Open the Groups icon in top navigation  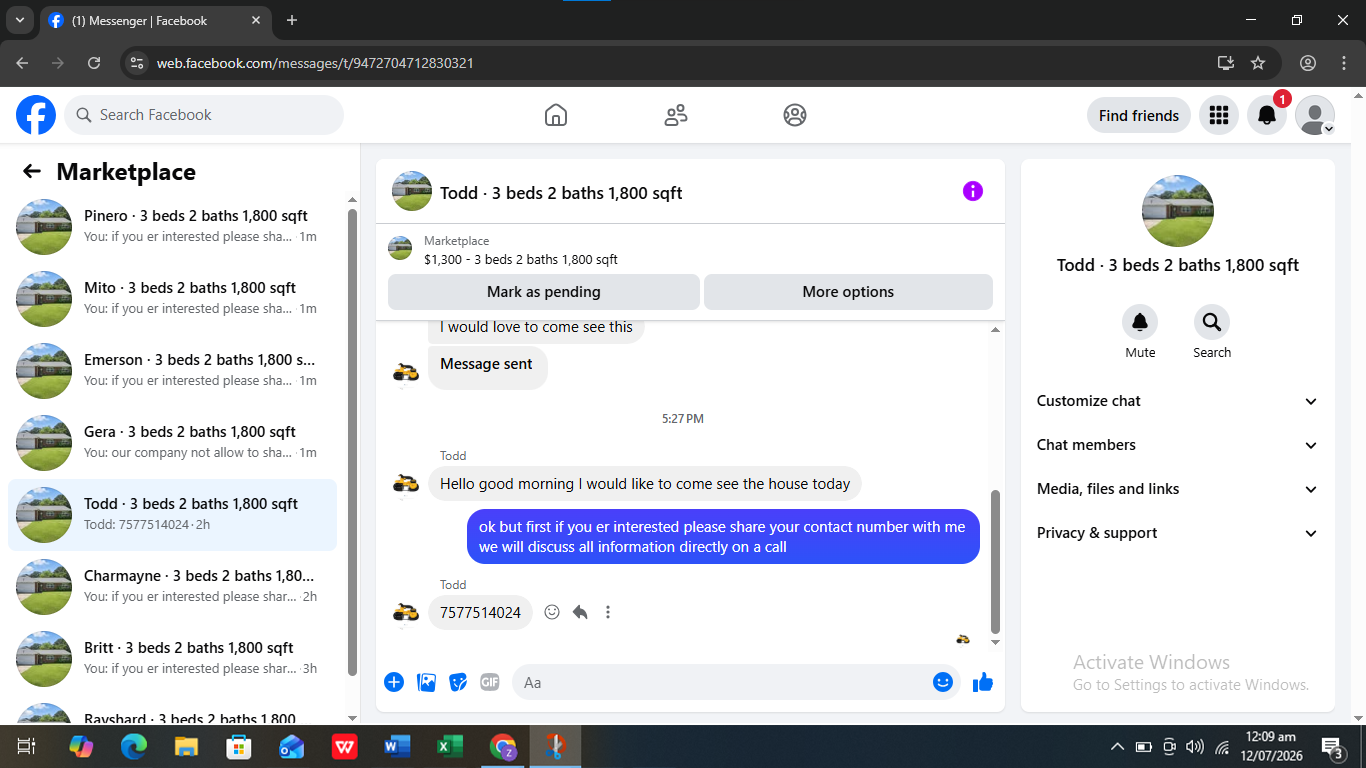[x=795, y=115]
